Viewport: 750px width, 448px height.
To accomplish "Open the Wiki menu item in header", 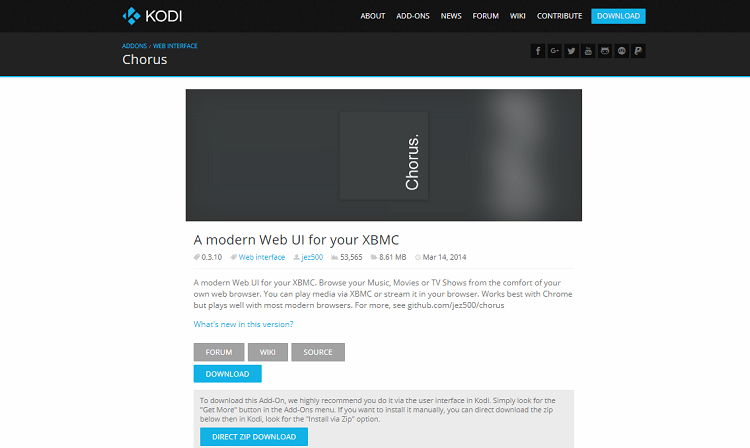I will pyautogui.click(x=518, y=16).
